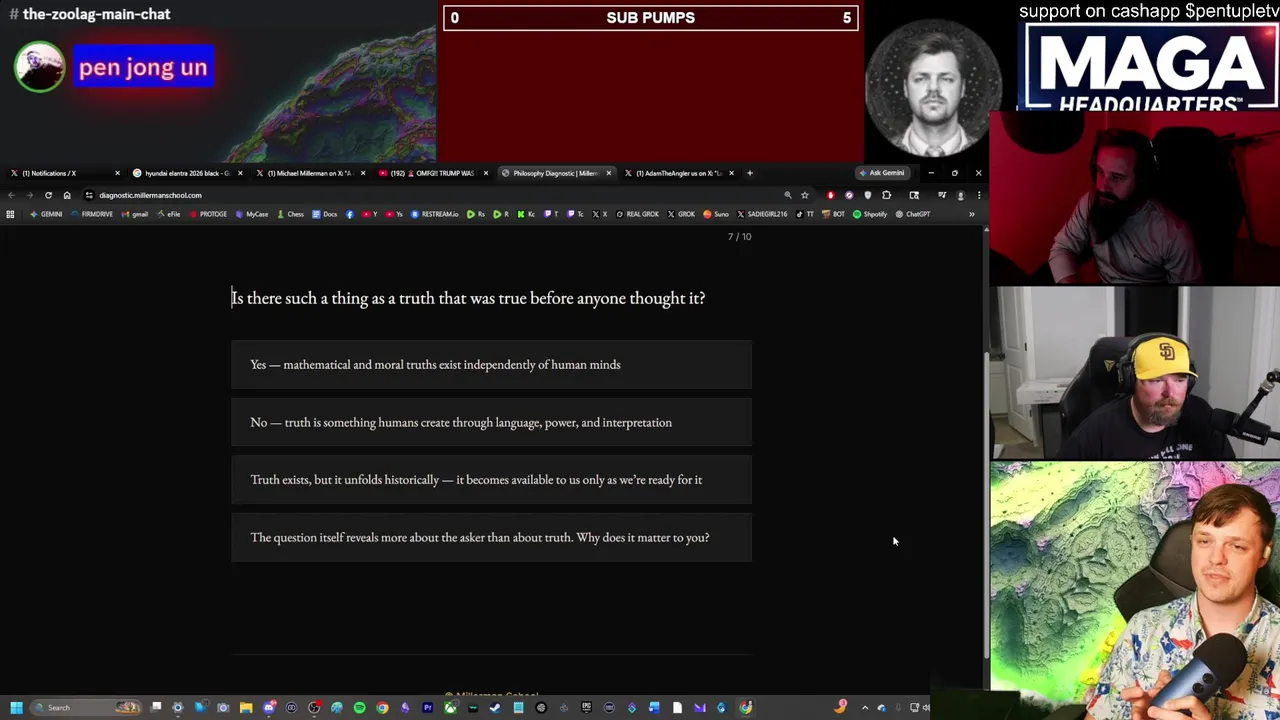Open the Chess bookmark

coord(291,214)
